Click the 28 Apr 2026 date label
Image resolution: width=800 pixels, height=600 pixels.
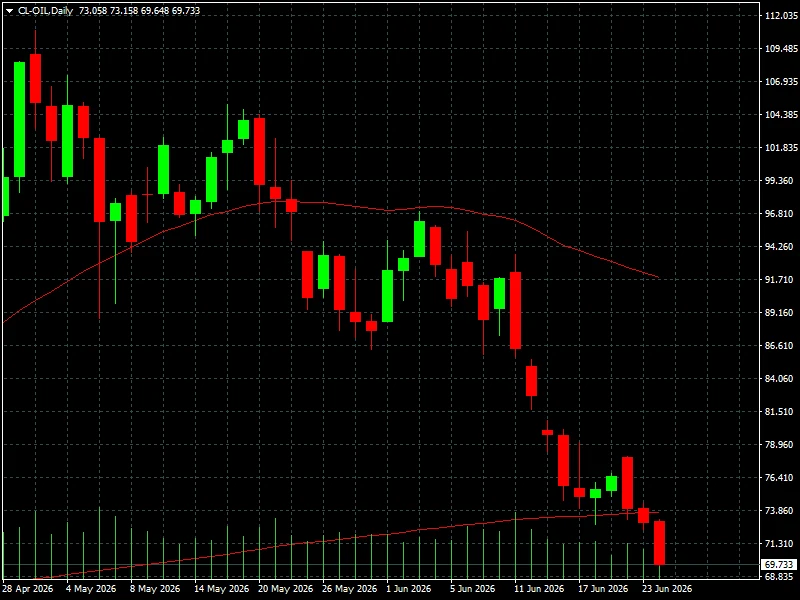28,589
